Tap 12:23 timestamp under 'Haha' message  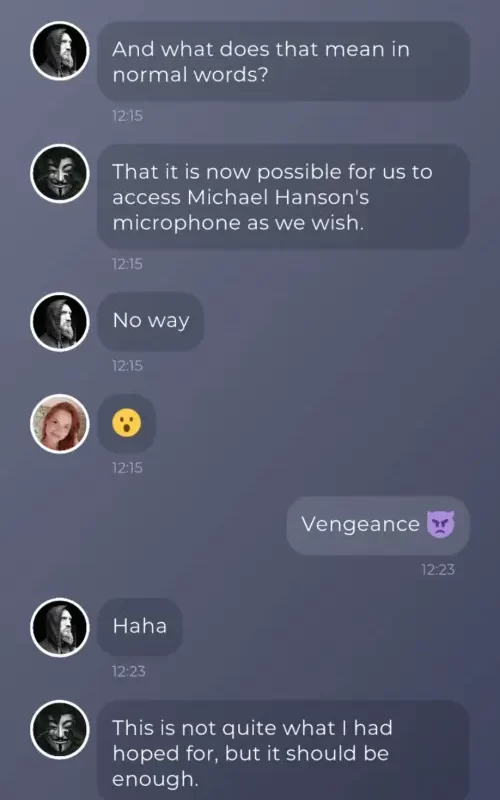(x=129, y=671)
